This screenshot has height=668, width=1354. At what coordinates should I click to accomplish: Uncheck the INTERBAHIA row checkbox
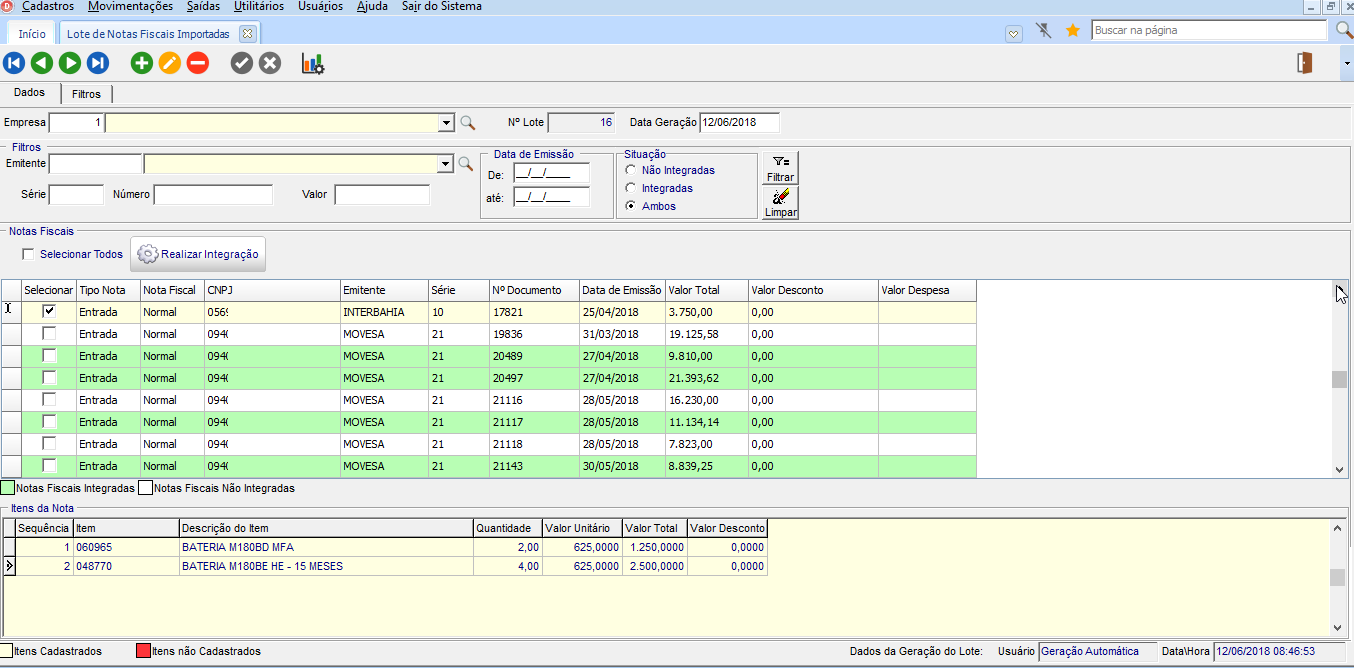tap(49, 312)
